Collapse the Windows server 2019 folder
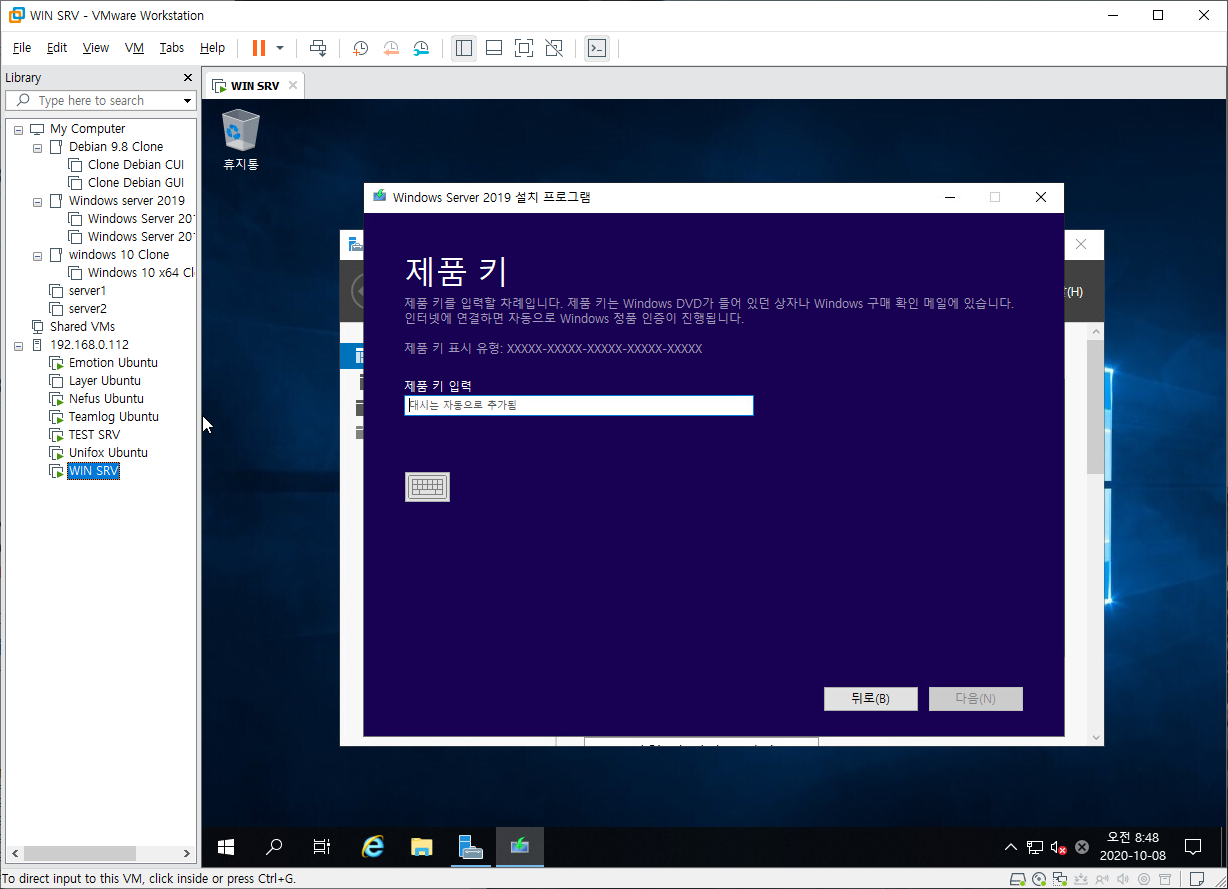The image size is (1228, 889). point(38,201)
